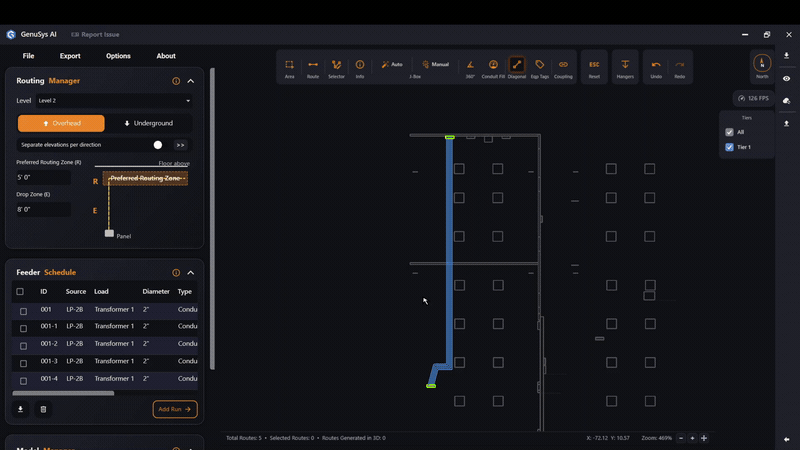Click the Load column header
Image resolution: width=800 pixels, height=450 pixels.
(101, 292)
